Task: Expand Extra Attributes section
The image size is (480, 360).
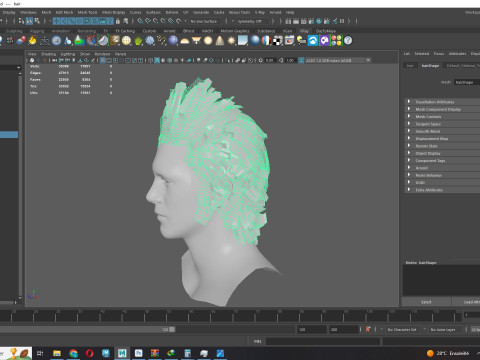Action: tap(442, 190)
